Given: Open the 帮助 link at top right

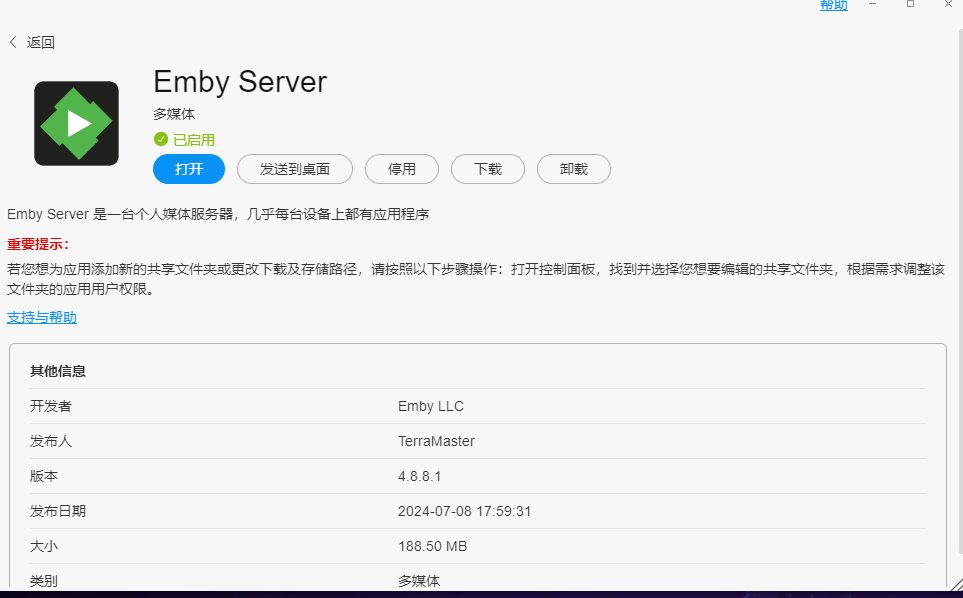Looking at the screenshot, I should coord(833,5).
